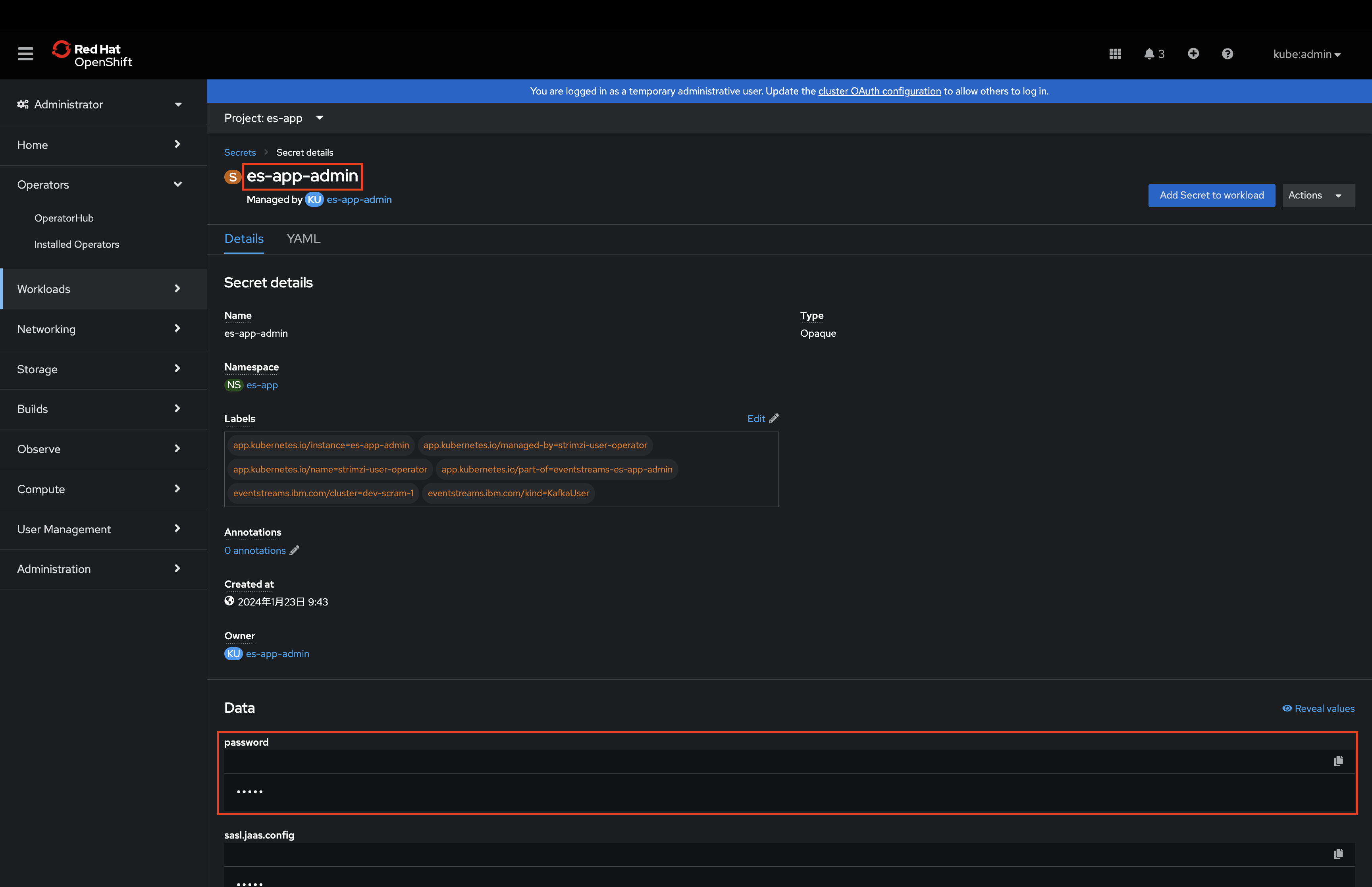
Task: Open the Actions dropdown menu
Action: pos(1317,195)
